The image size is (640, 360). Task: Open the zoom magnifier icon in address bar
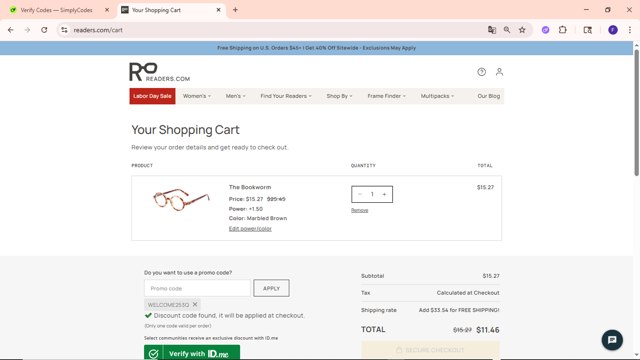click(x=507, y=30)
